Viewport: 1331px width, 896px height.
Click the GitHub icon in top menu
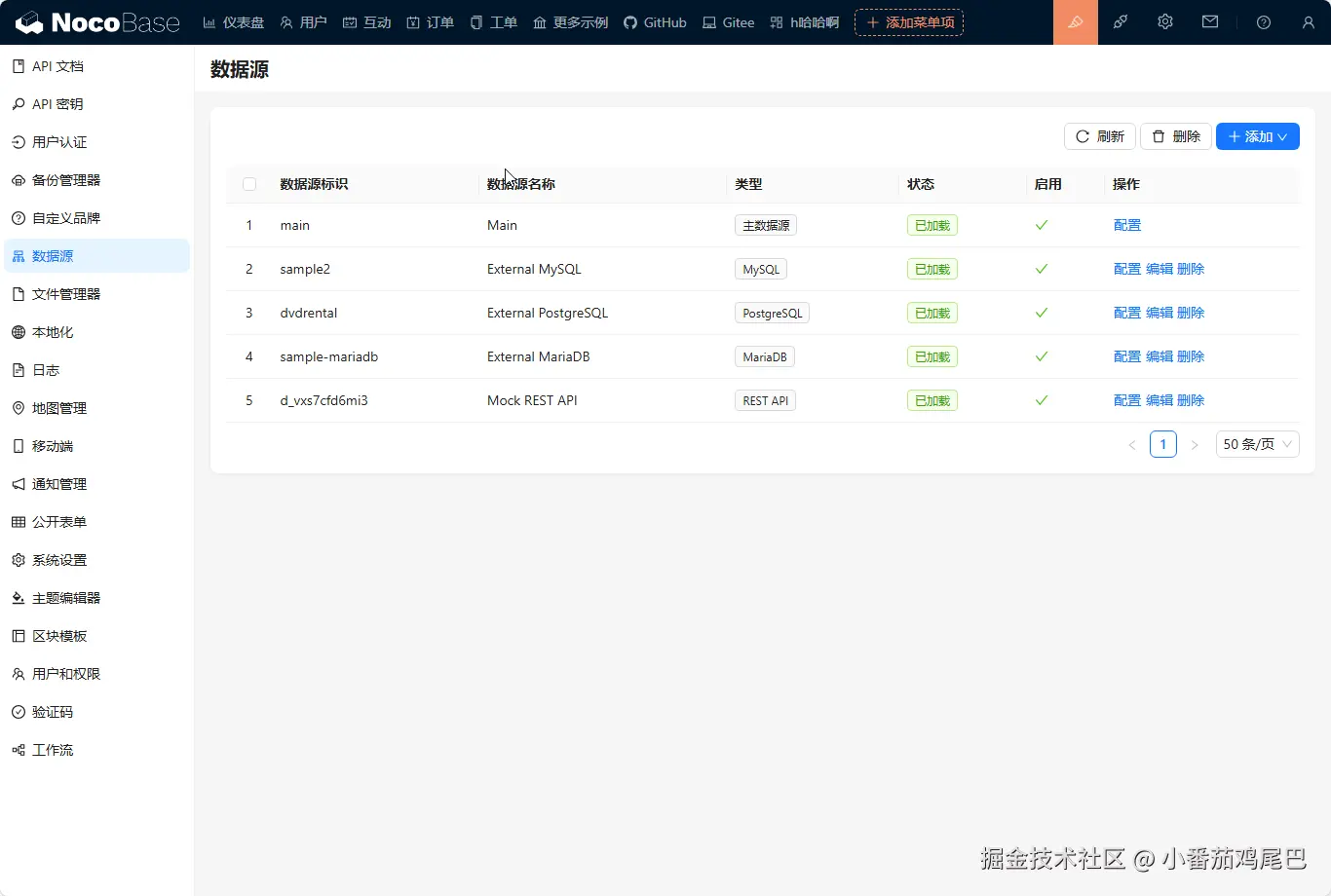click(x=630, y=22)
